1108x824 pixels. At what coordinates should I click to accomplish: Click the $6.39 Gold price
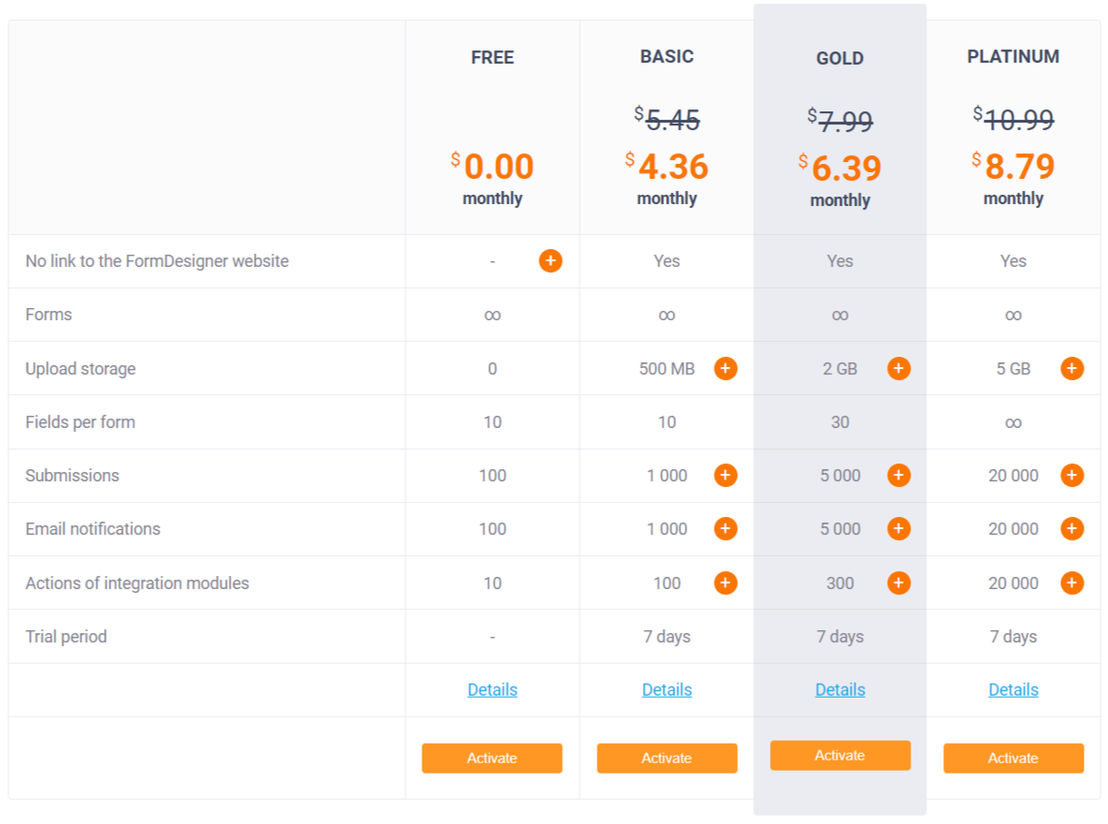coord(839,168)
